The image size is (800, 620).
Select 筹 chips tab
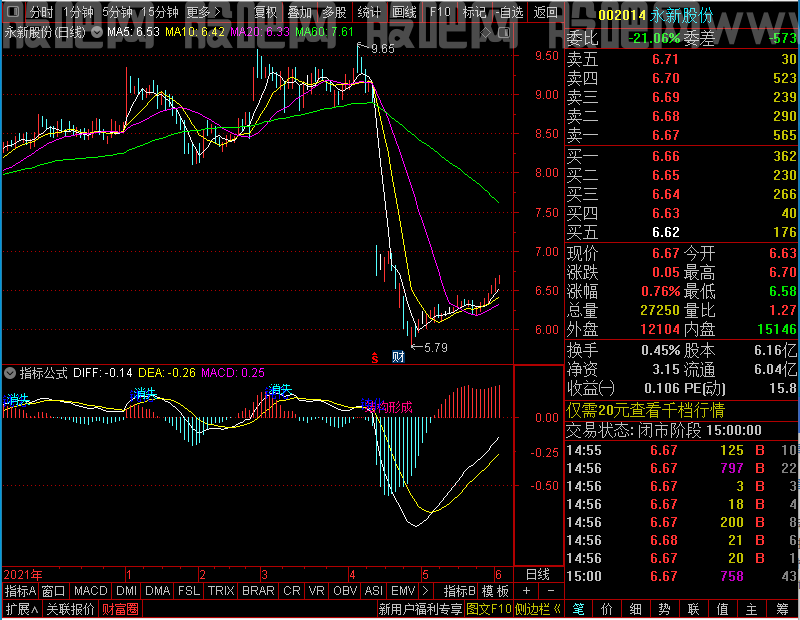coord(782,609)
